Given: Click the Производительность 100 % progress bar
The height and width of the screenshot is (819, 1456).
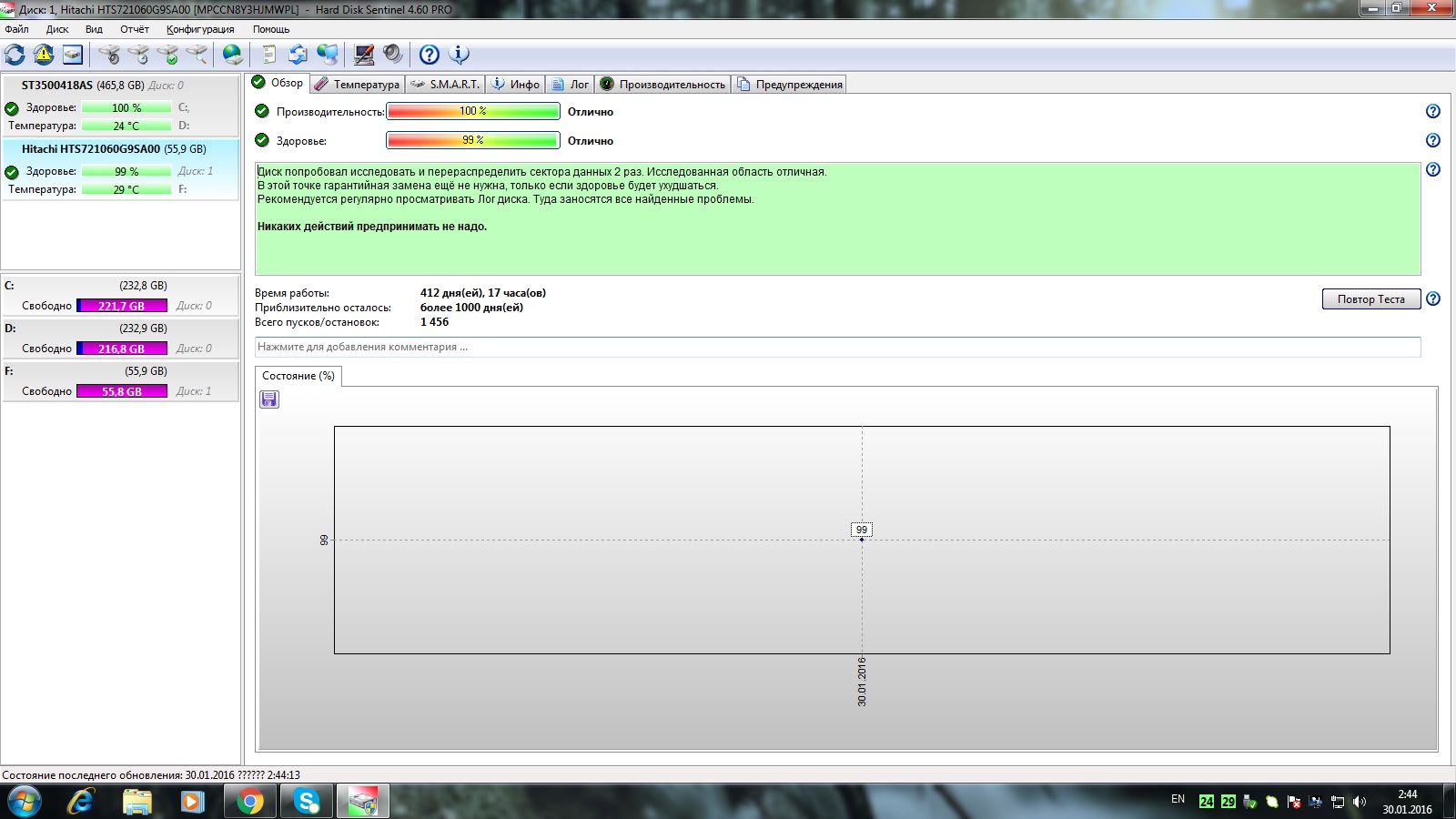Looking at the screenshot, I should pyautogui.click(x=473, y=111).
